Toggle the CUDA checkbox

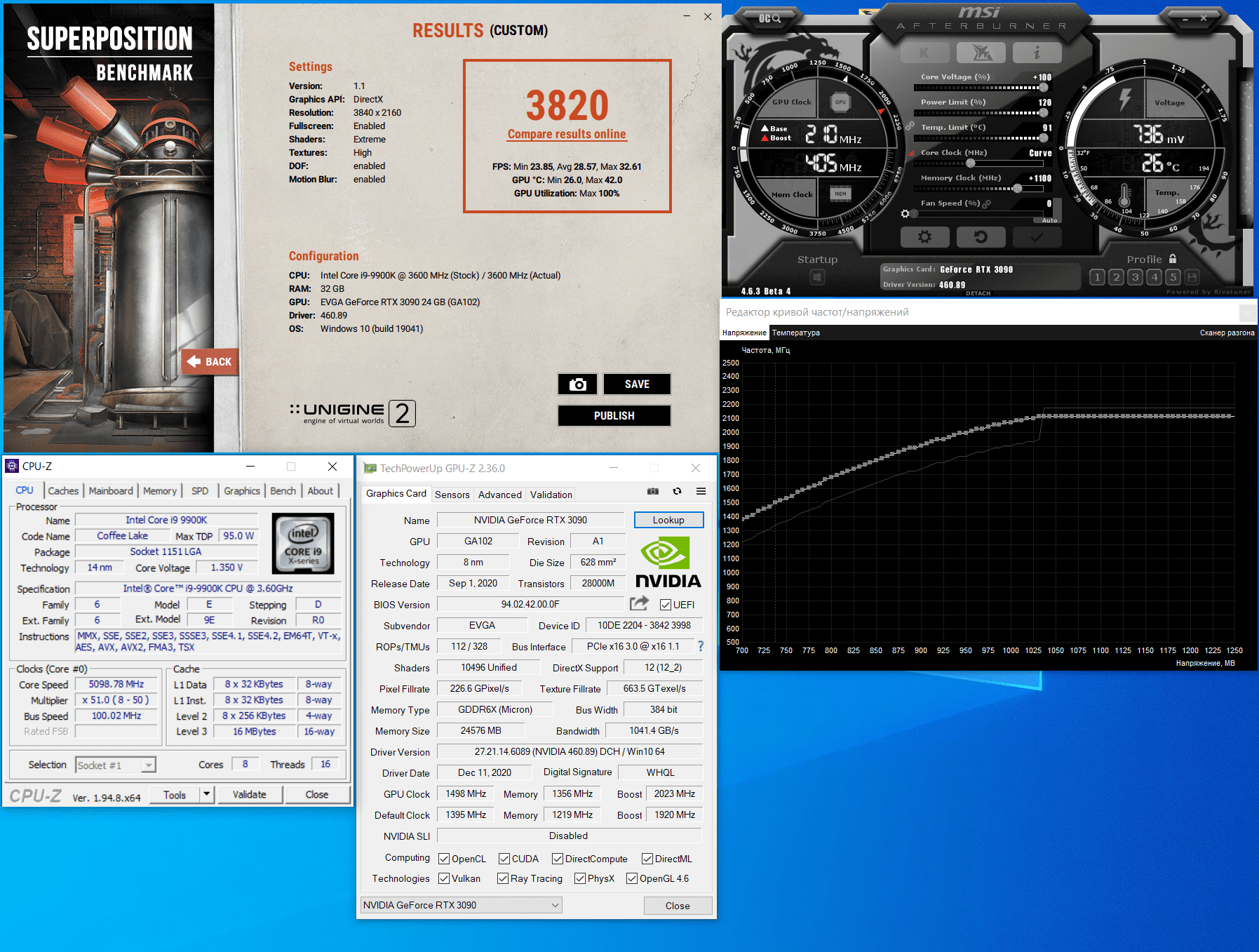click(x=504, y=859)
